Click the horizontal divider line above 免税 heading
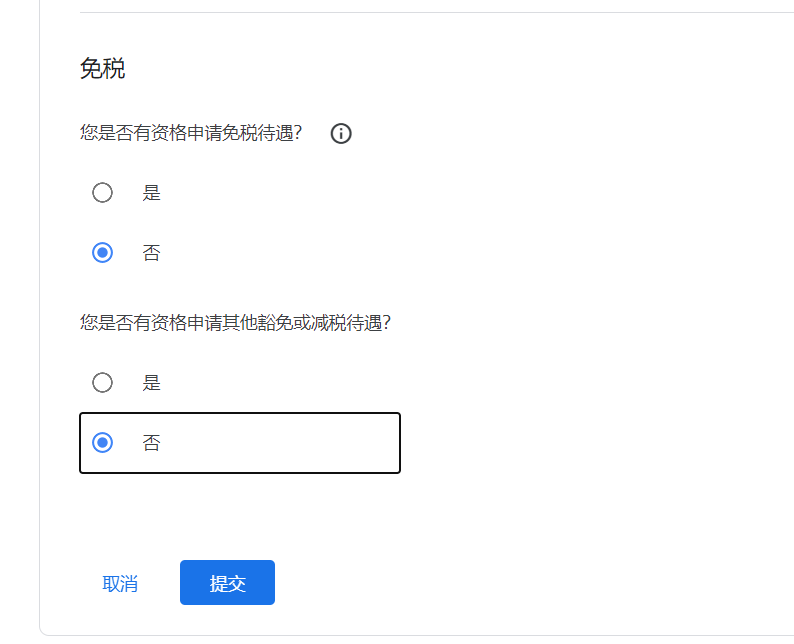 coord(400,13)
